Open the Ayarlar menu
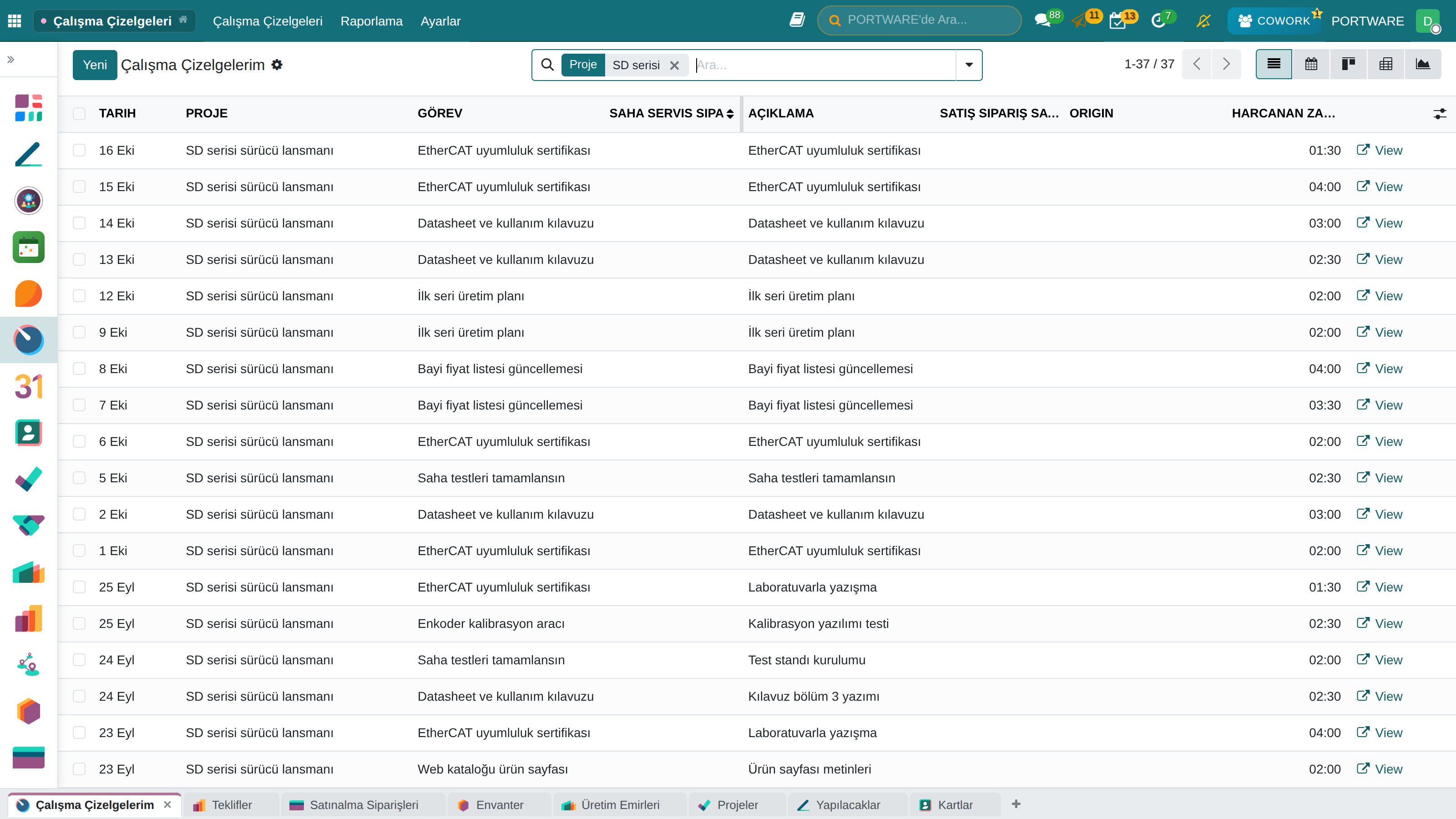Image resolution: width=1456 pixels, height=819 pixels. (x=440, y=21)
